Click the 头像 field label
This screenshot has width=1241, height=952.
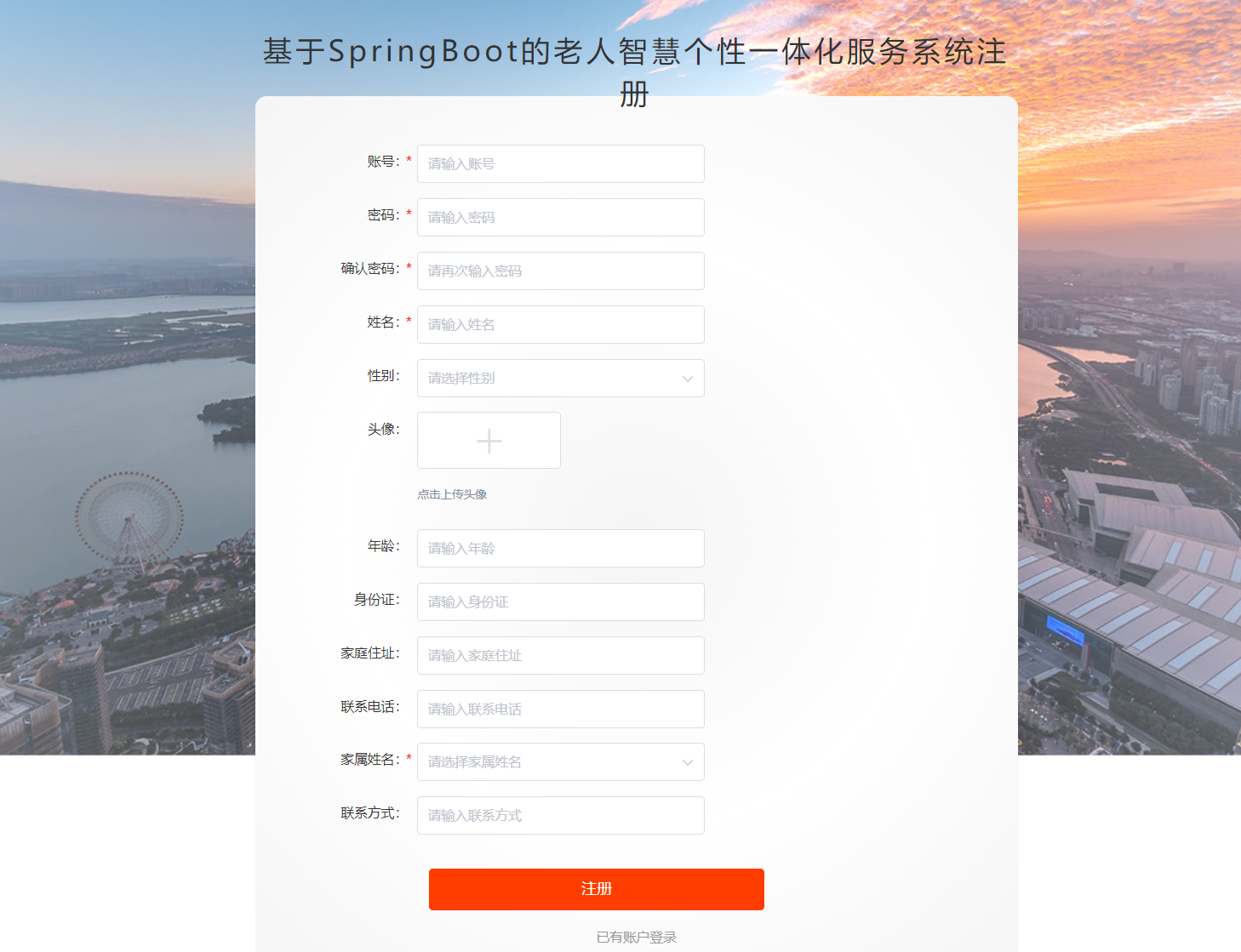tap(383, 430)
